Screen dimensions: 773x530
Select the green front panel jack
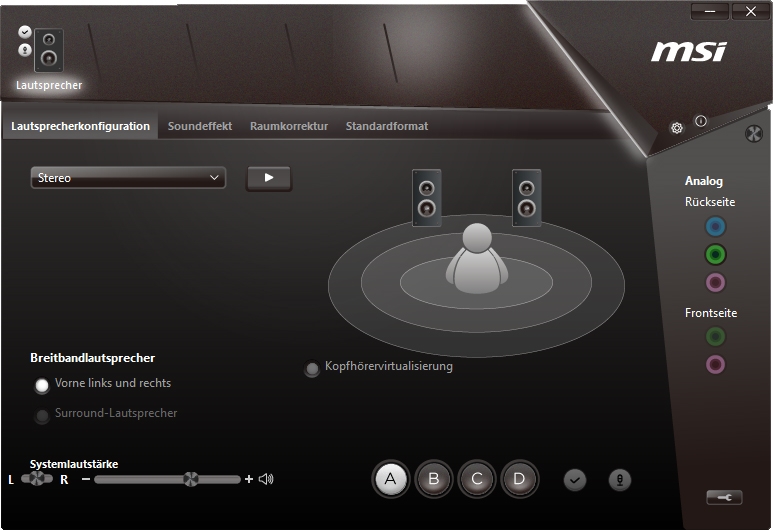(715, 337)
